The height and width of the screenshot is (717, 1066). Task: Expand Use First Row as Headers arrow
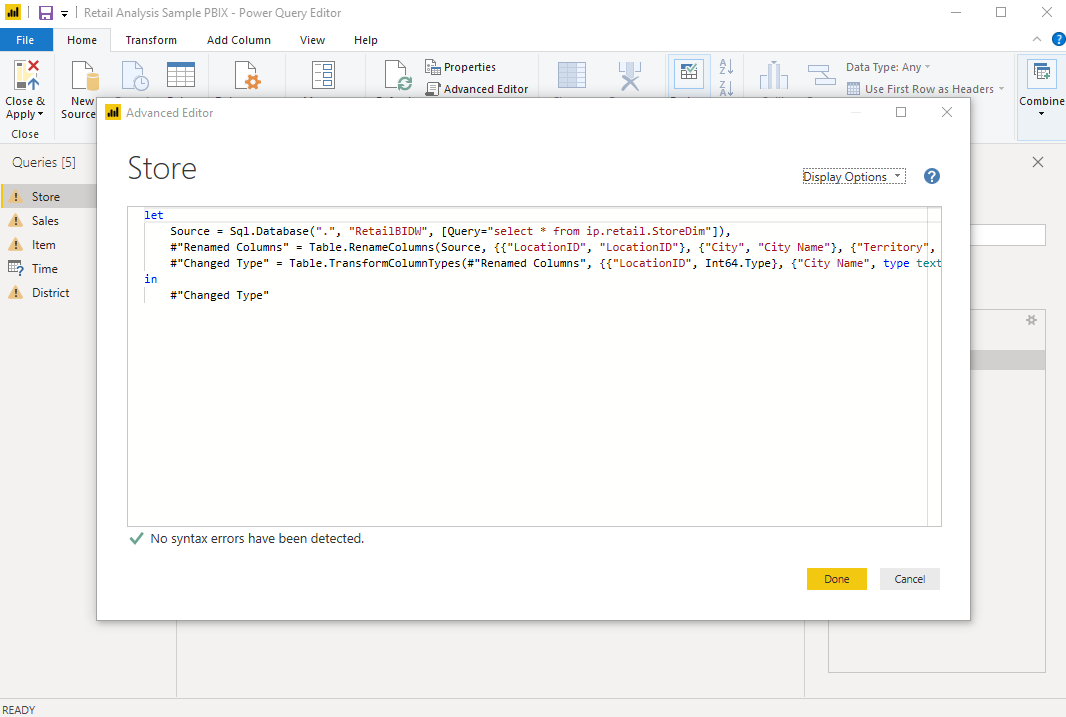tap(1001, 89)
